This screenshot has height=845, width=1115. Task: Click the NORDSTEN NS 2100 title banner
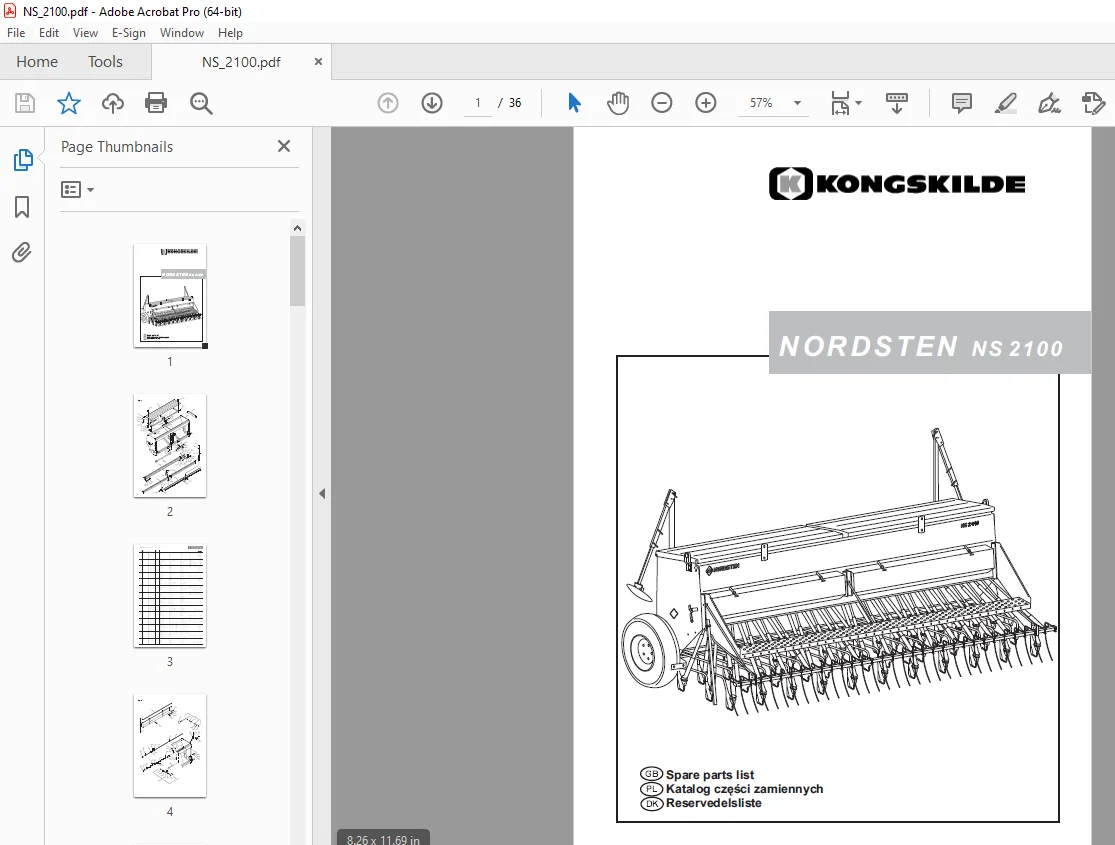pyautogui.click(x=929, y=343)
